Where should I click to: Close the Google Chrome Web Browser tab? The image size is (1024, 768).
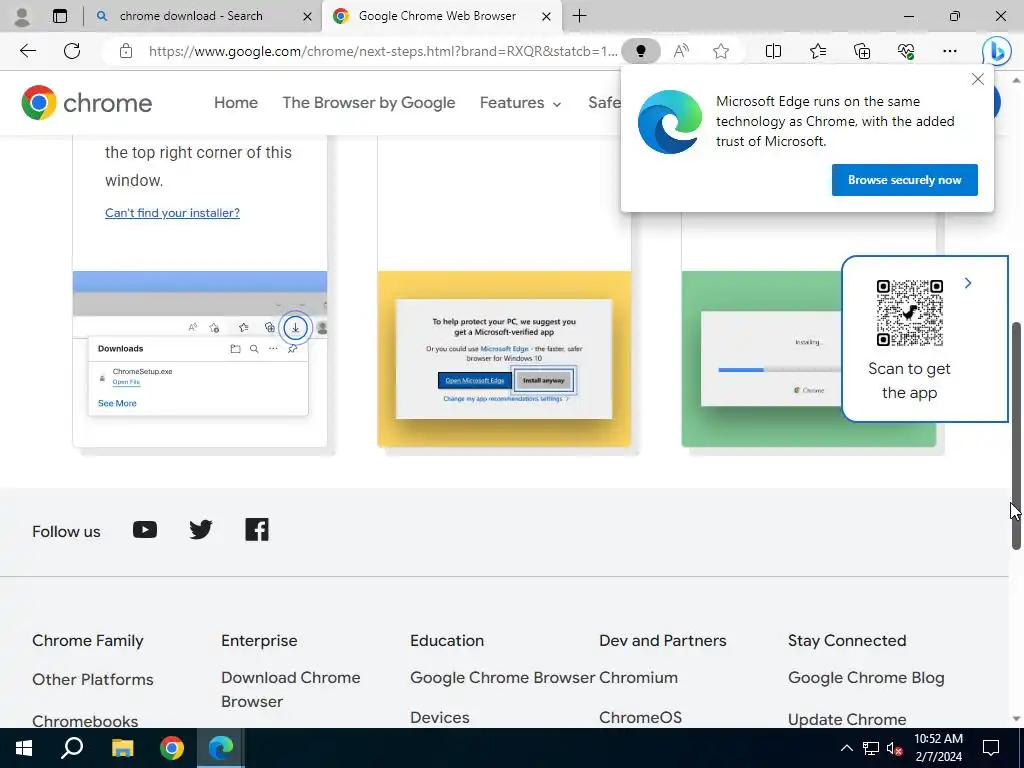pyautogui.click(x=547, y=16)
